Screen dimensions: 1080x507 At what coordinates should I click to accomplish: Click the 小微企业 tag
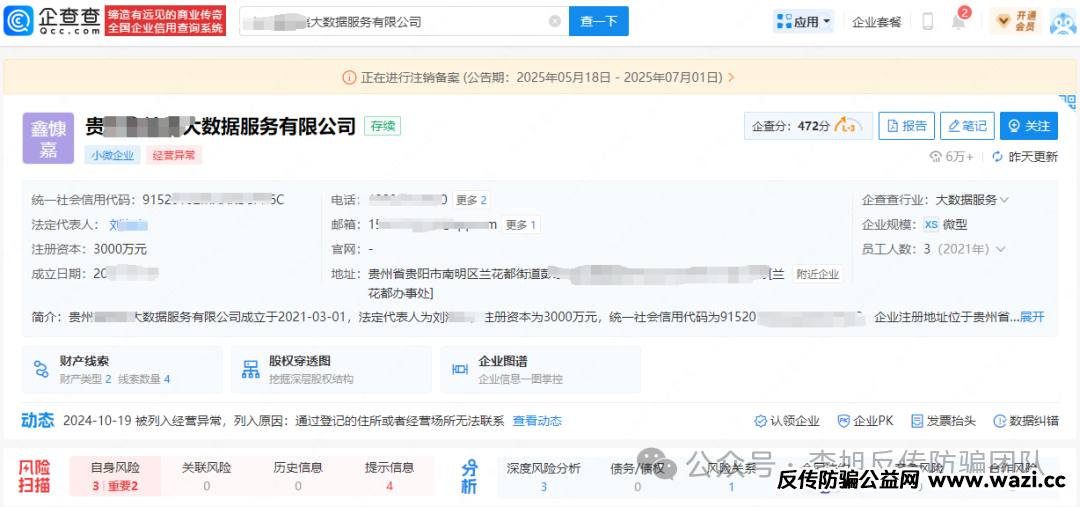(113, 156)
